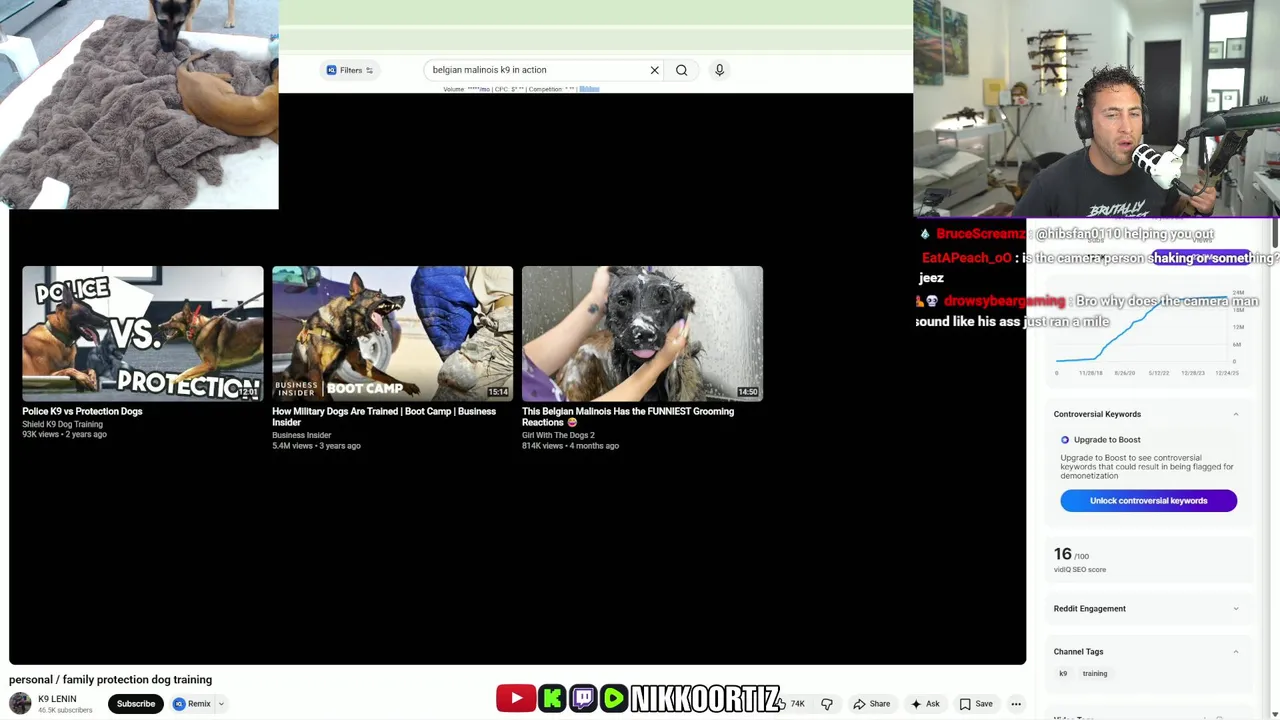Dislike the video with thumbs-down icon

pos(827,704)
